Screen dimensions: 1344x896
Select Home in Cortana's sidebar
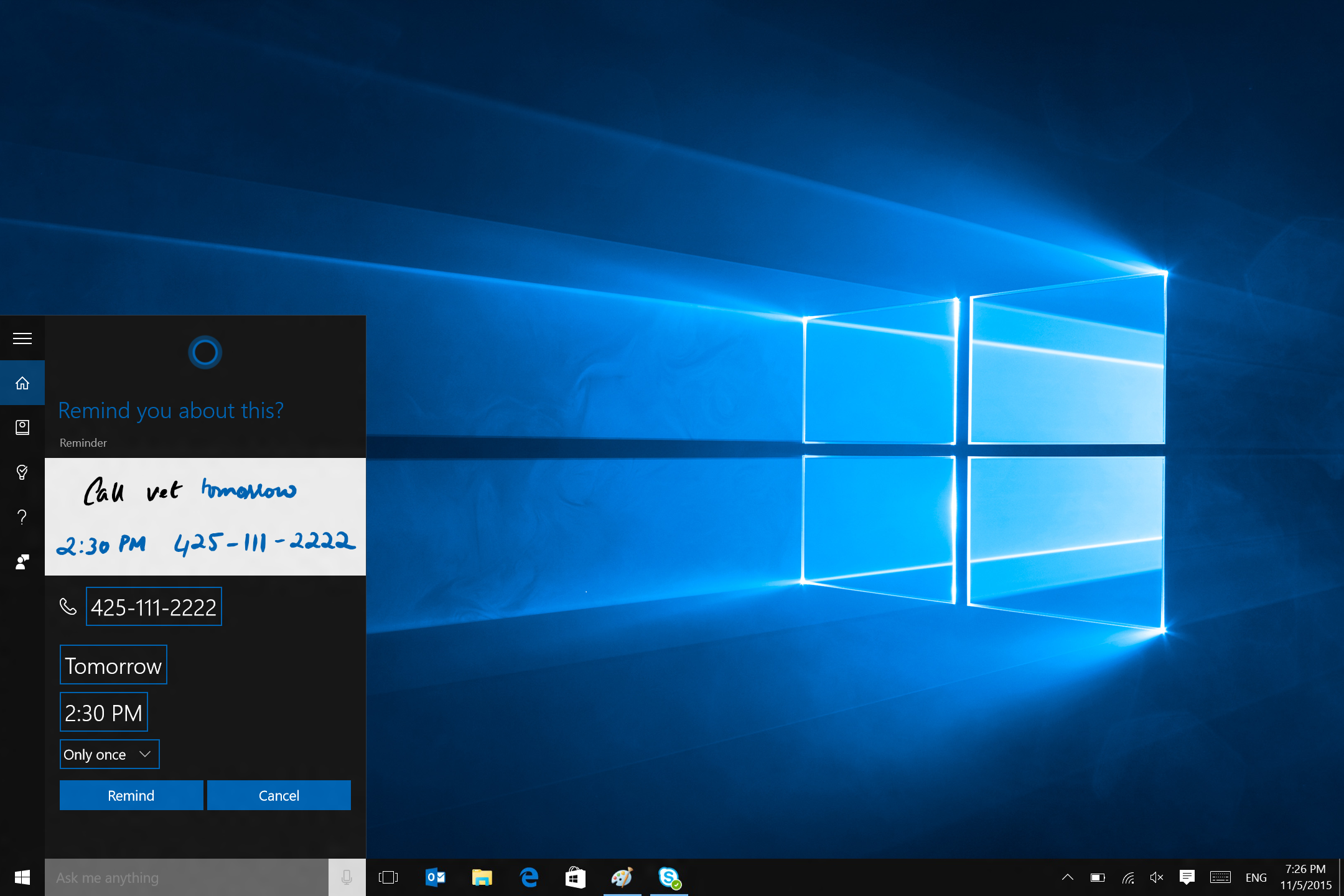tap(22, 383)
